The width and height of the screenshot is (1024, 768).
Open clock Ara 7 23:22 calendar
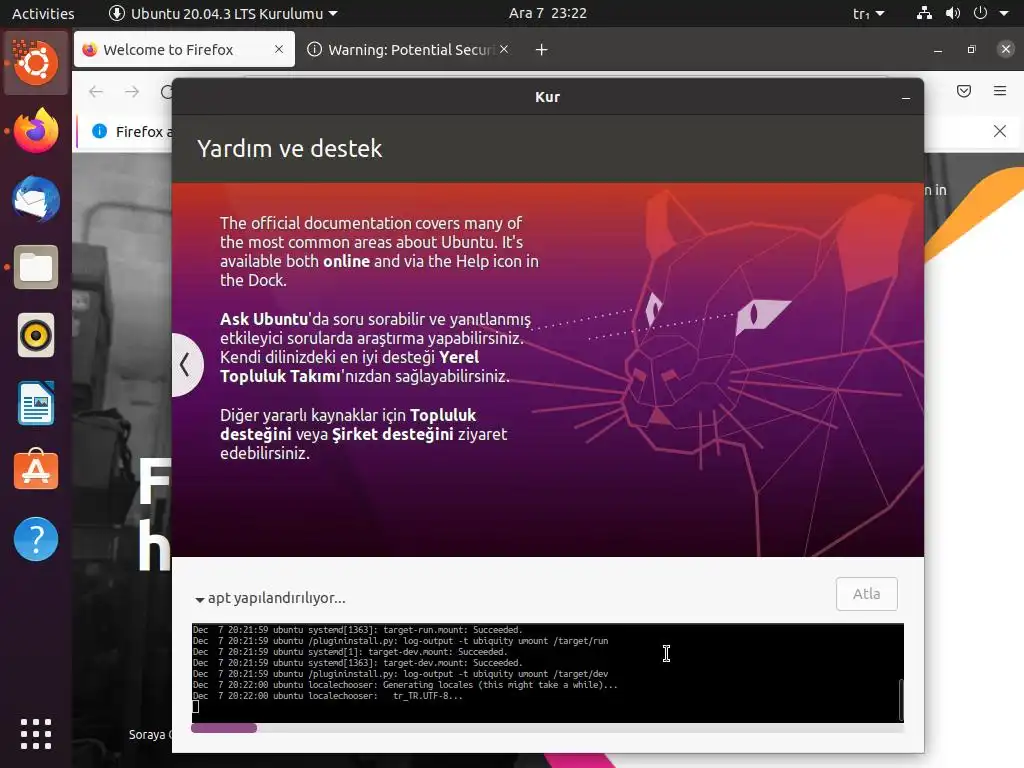[x=547, y=13]
